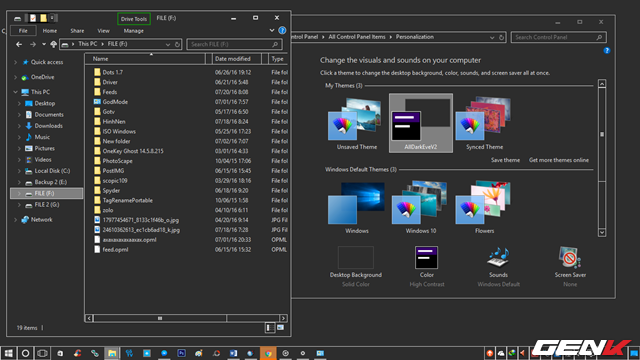
Task: Select the Dots 1.7 folder
Action: [x=113, y=72]
